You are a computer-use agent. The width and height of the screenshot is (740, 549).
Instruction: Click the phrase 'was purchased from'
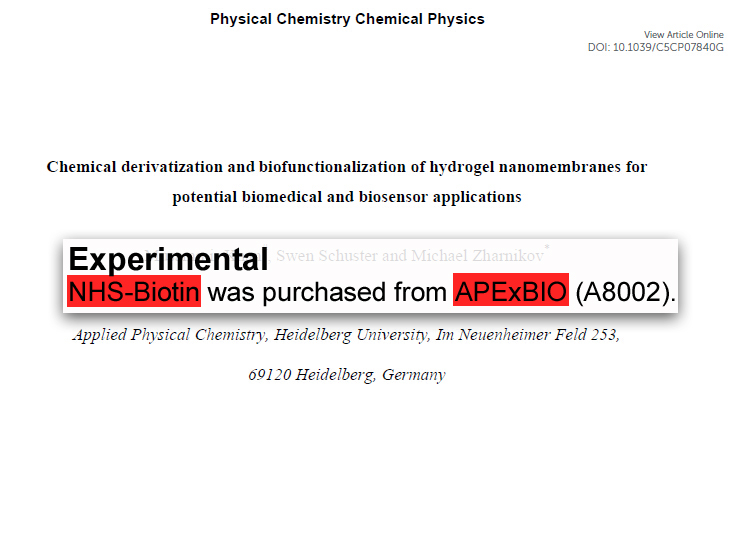(x=327, y=292)
